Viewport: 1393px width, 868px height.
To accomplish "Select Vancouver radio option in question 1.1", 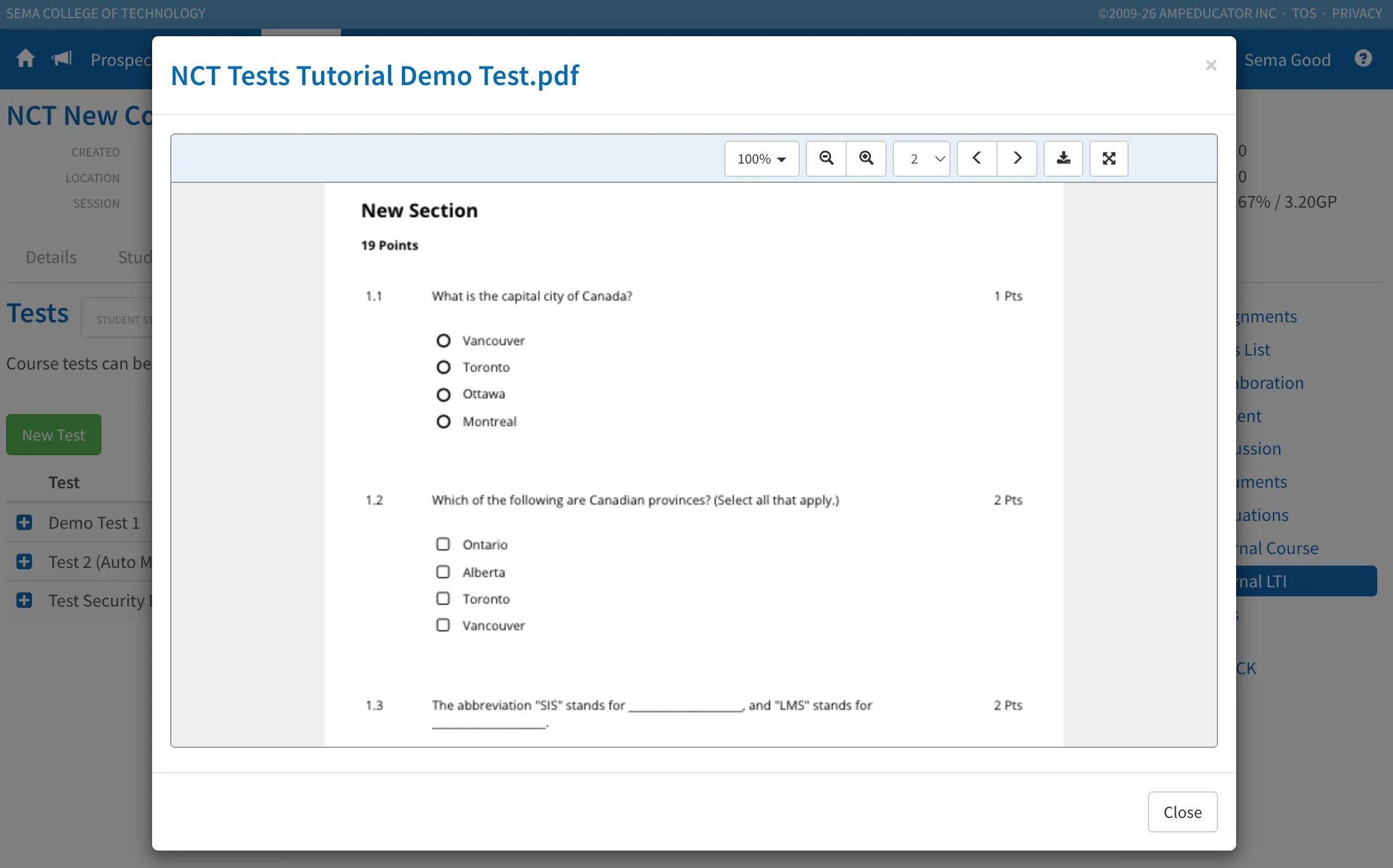I will coord(443,340).
